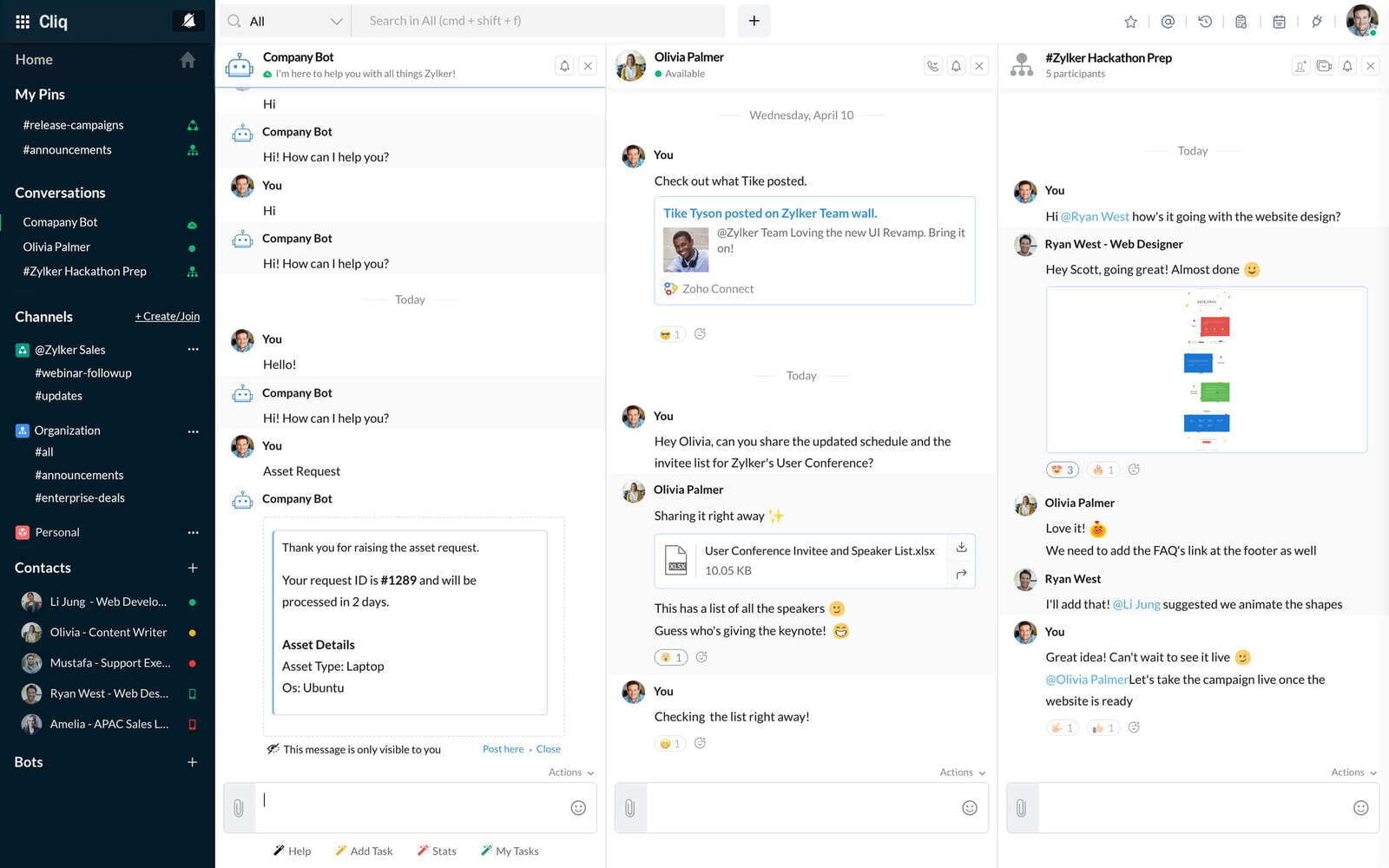The height and width of the screenshot is (868, 1389).
Task: Open pinned #announcements under My Pins
Action: coord(67,150)
